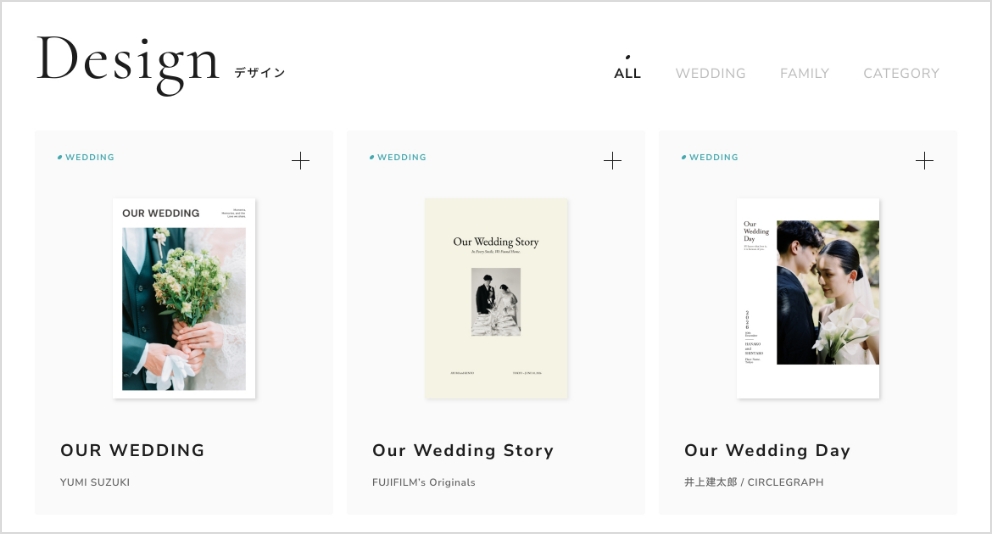Click FUJIFILM's Originals author text

click(x=423, y=482)
